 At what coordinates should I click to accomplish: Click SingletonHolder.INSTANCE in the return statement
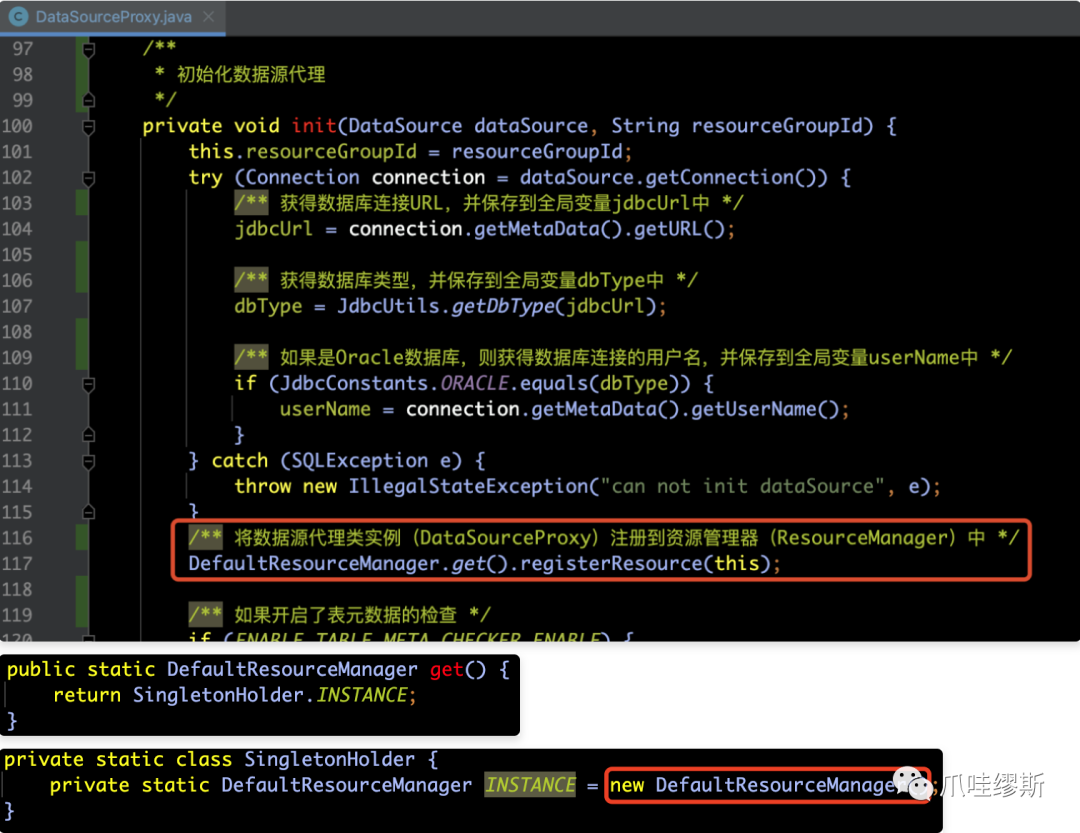coord(270,695)
